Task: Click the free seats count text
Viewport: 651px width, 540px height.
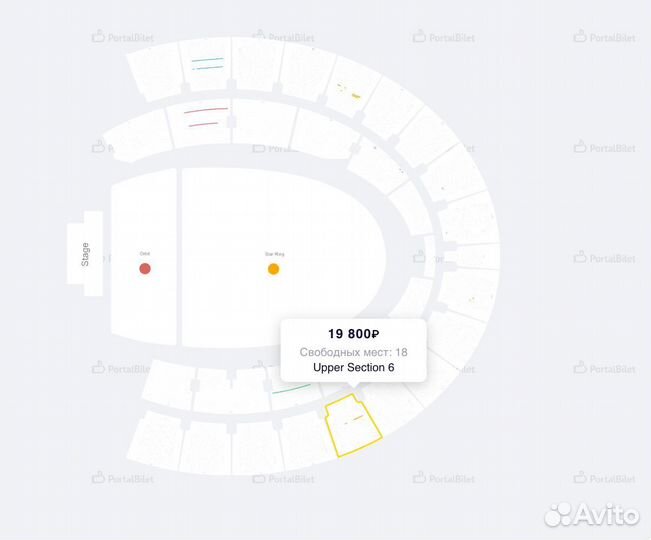Action: [x=353, y=351]
